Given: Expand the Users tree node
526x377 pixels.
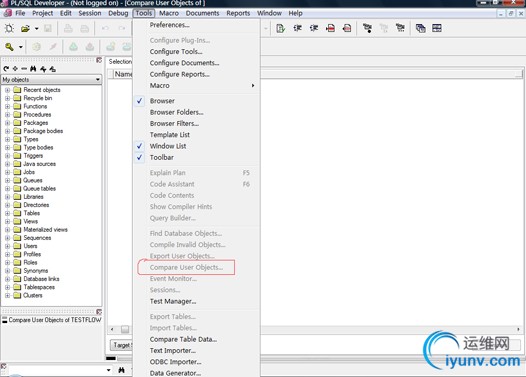Looking at the screenshot, I should click(7, 246).
